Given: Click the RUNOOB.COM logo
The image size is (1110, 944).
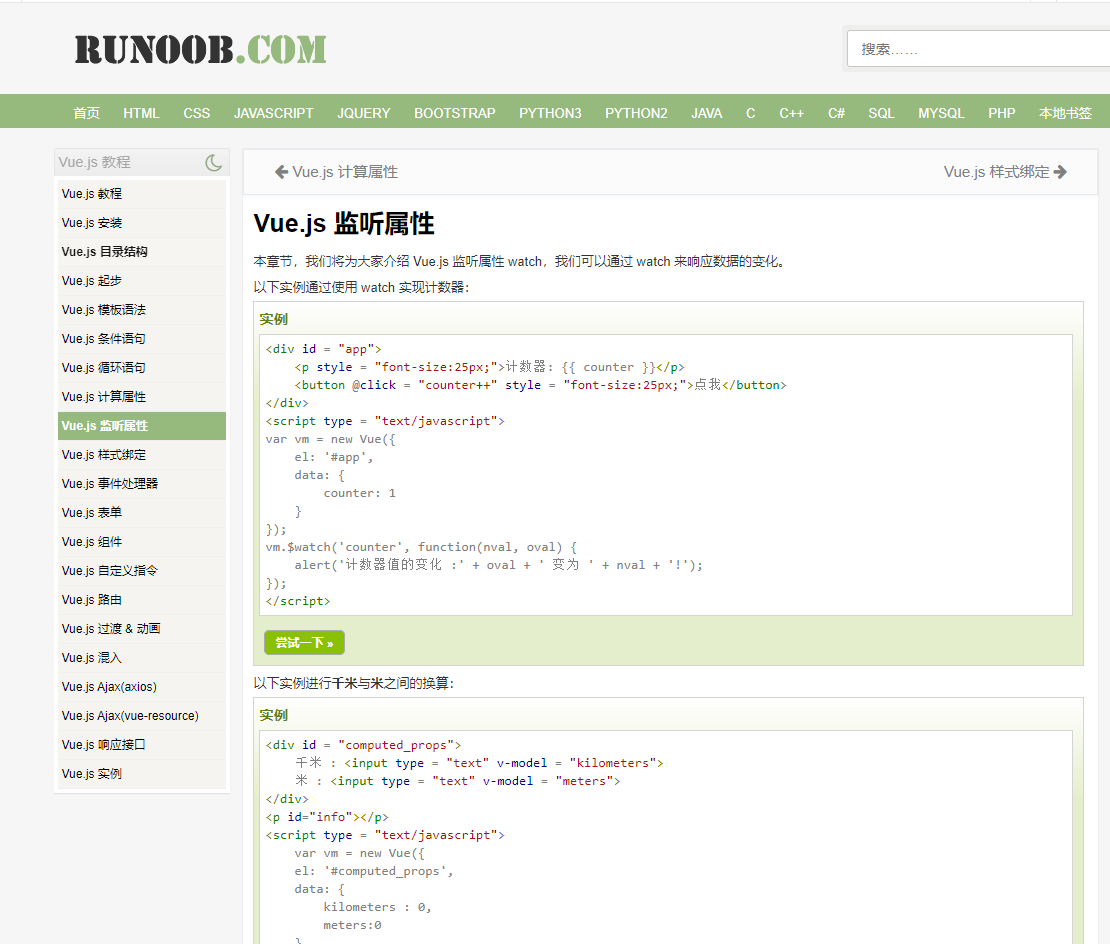Looking at the screenshot, I should 199,49.
